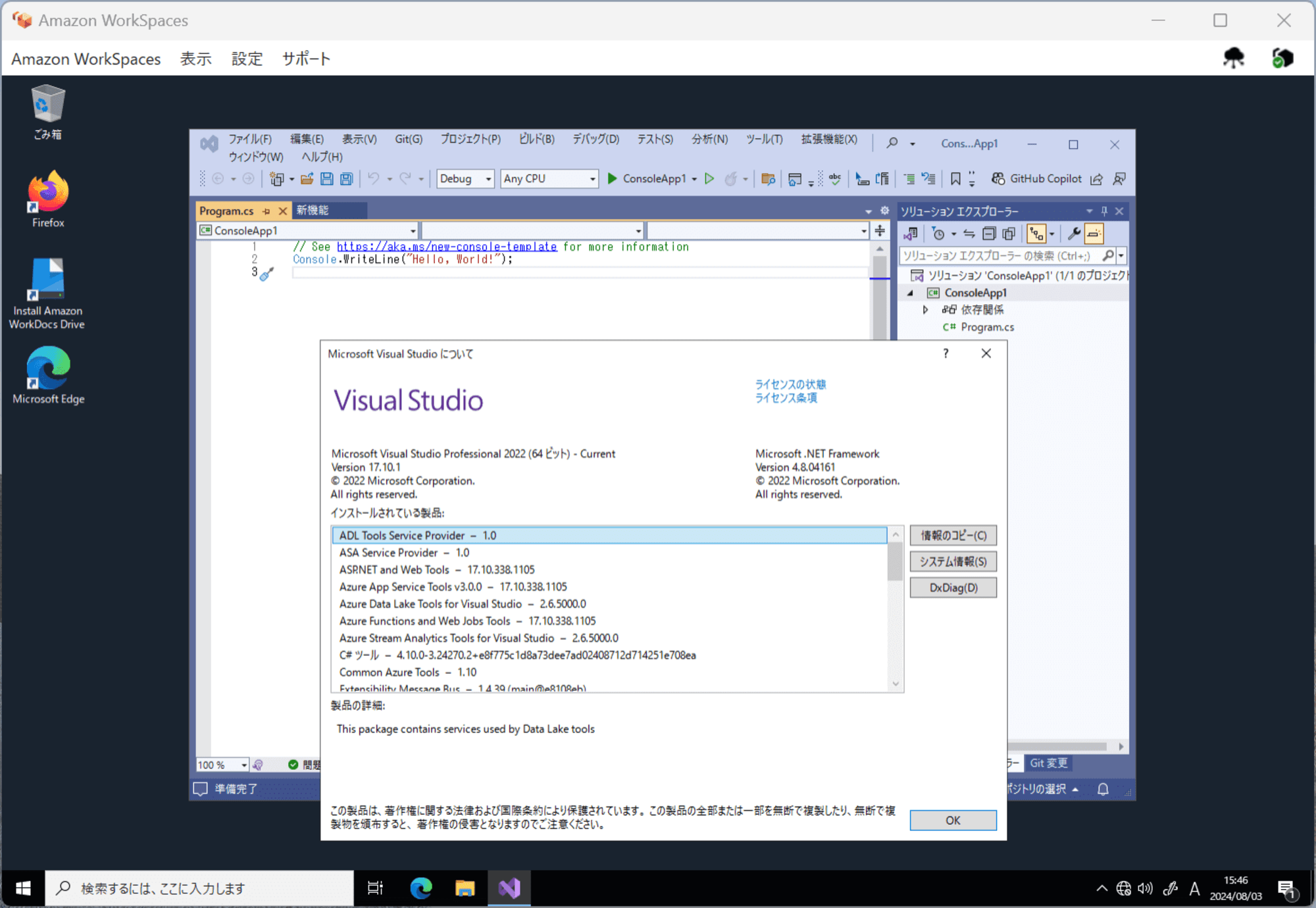The width and height of the screenshot is (1316, 908).
Task: Click the New Project toolbar icon
Action: point(277,179)
